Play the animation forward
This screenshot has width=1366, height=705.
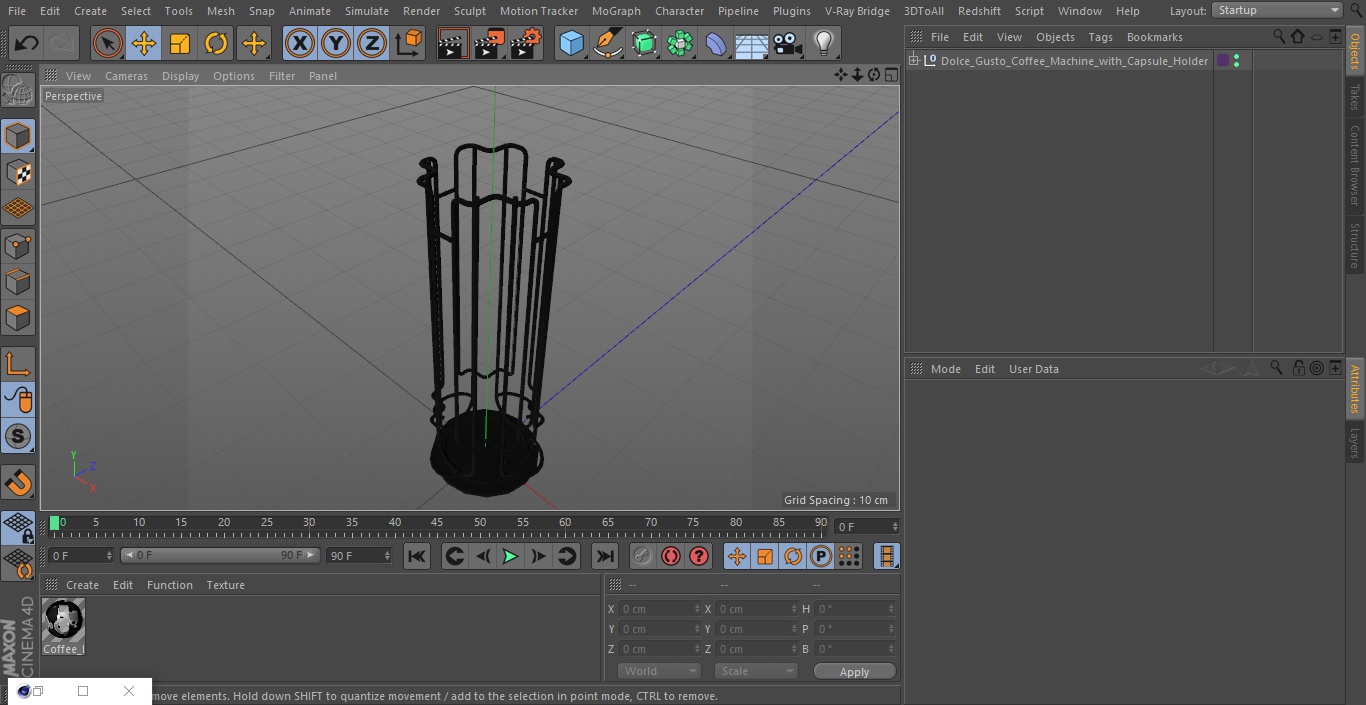click(x=510, y=556)
